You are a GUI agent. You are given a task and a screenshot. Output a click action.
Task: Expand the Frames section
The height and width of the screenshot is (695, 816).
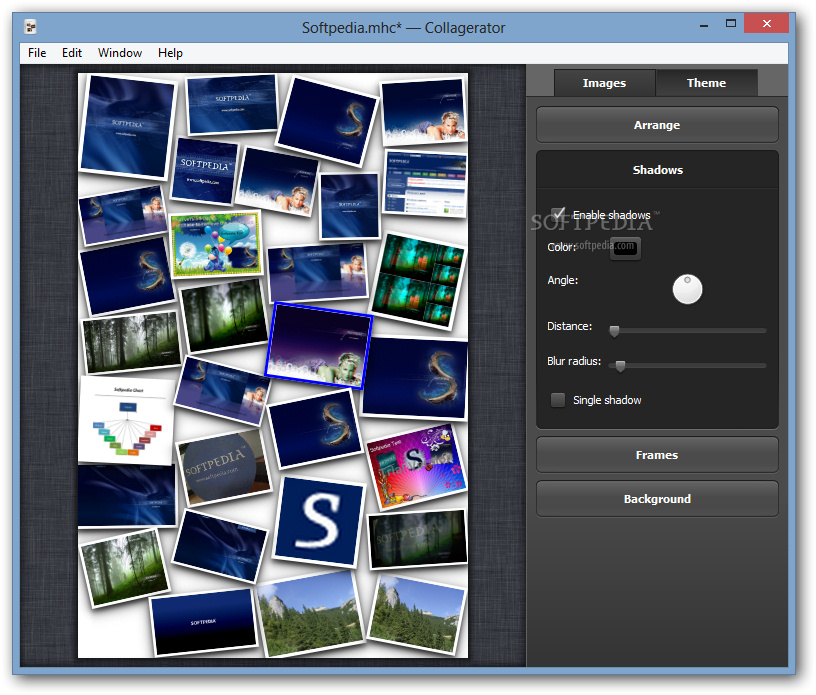[657, 455]
